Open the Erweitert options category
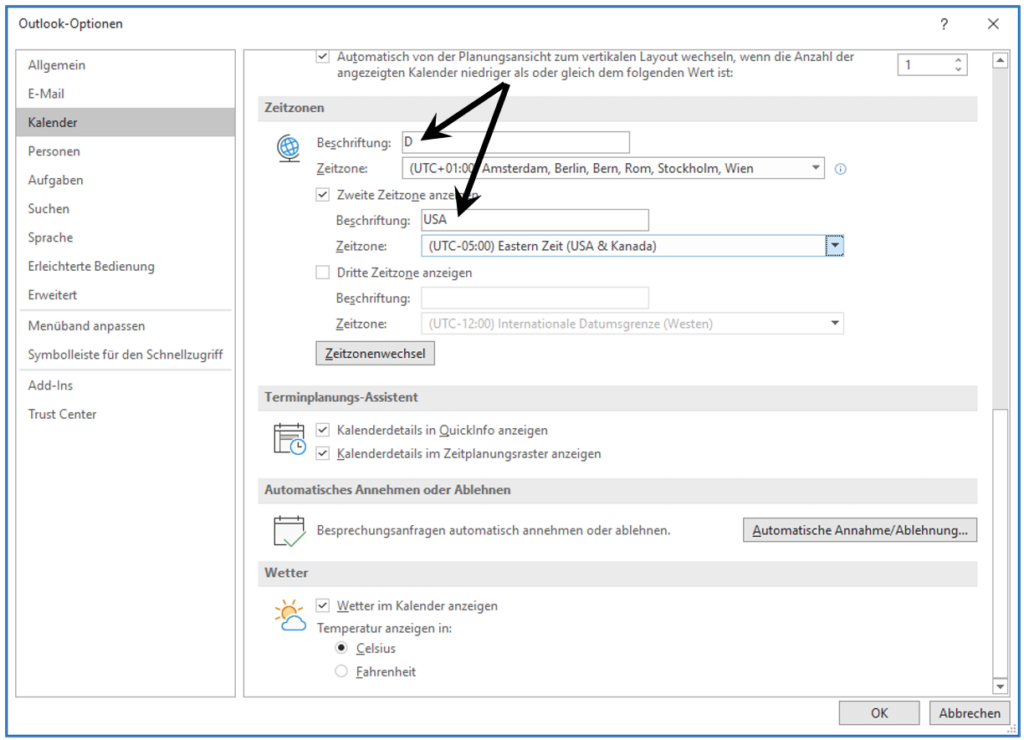This screenshot has height=740, width=1024. tap(125, 295)
